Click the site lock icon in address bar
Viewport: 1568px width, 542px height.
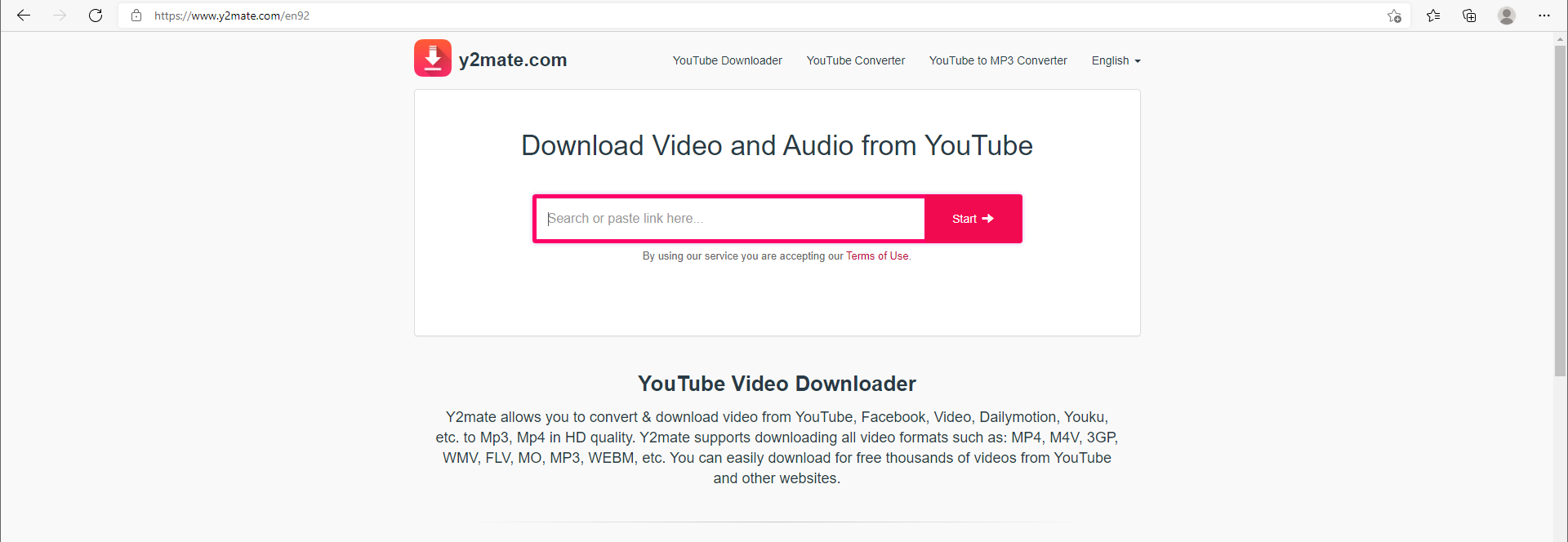pos(136,16)
